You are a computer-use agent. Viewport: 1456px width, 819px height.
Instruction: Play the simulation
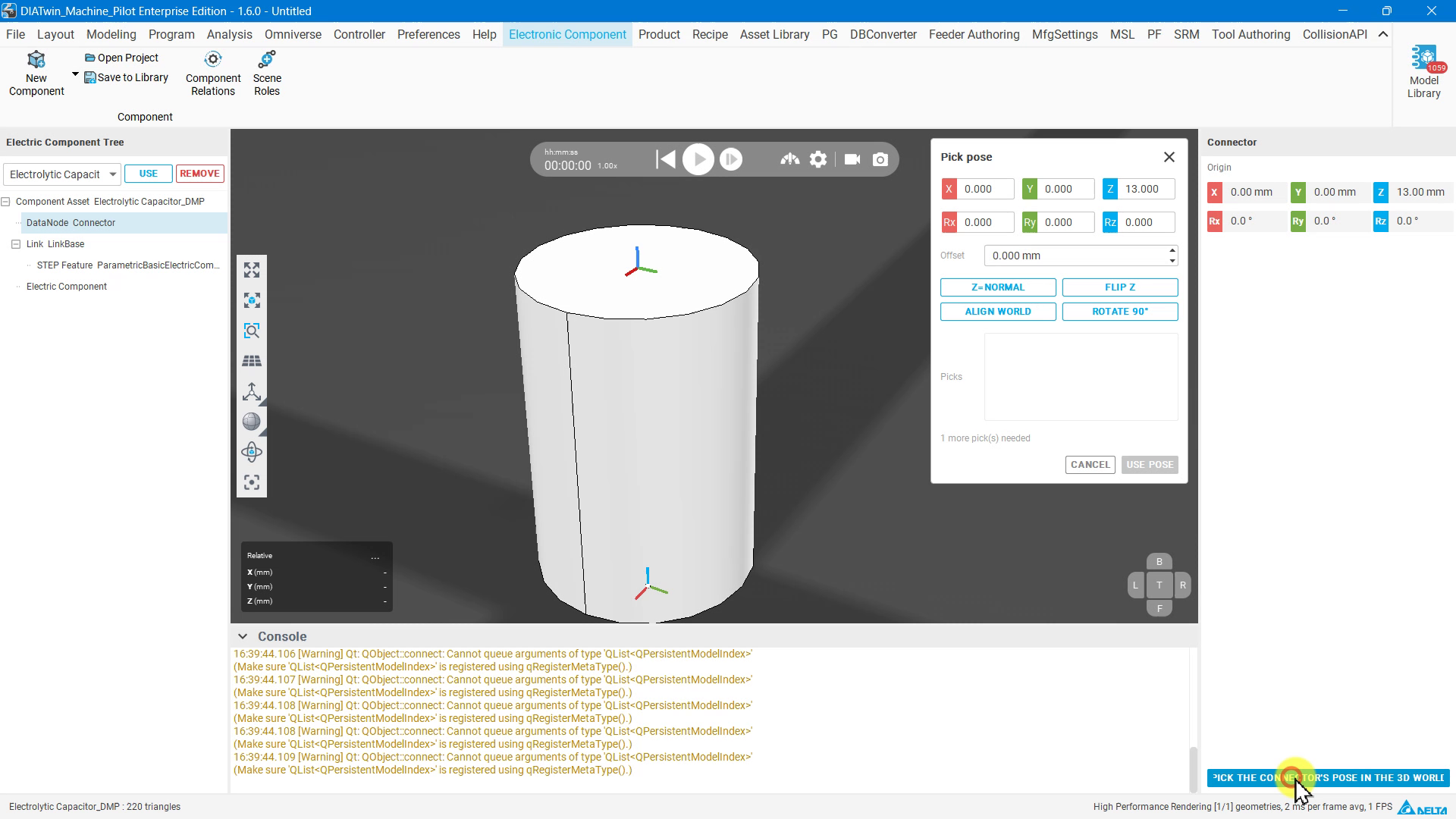coord(698,159)
